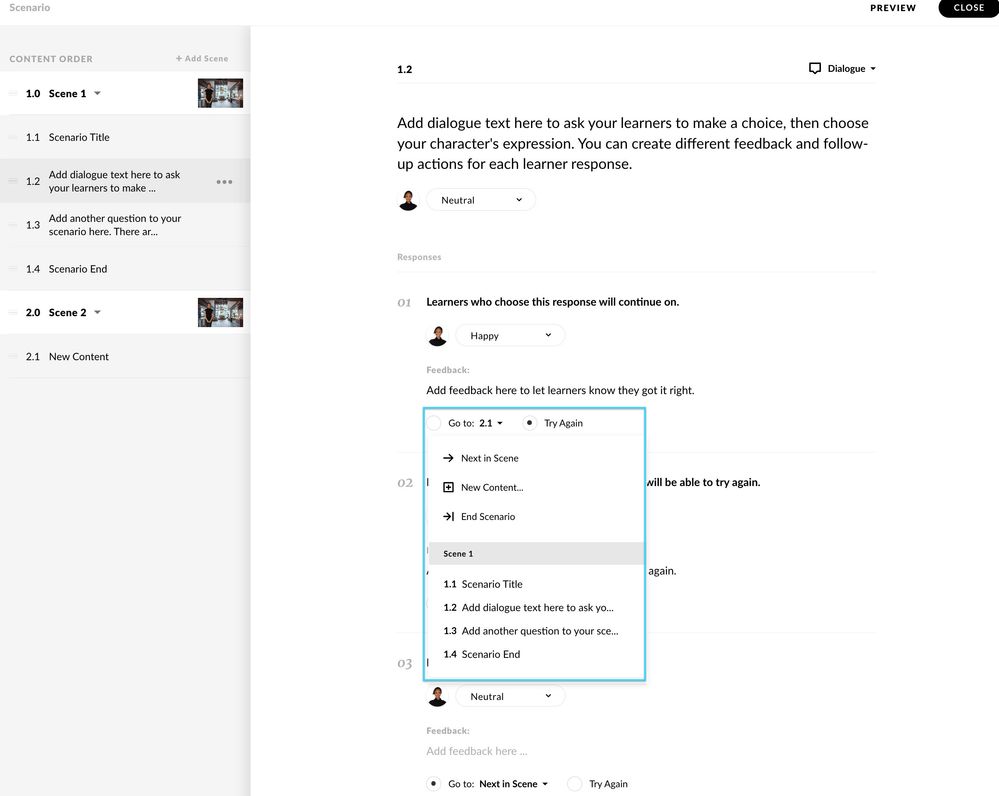
Task: Open the Neutral expression dropdown in response 03
Action: (x=510, y=697)
